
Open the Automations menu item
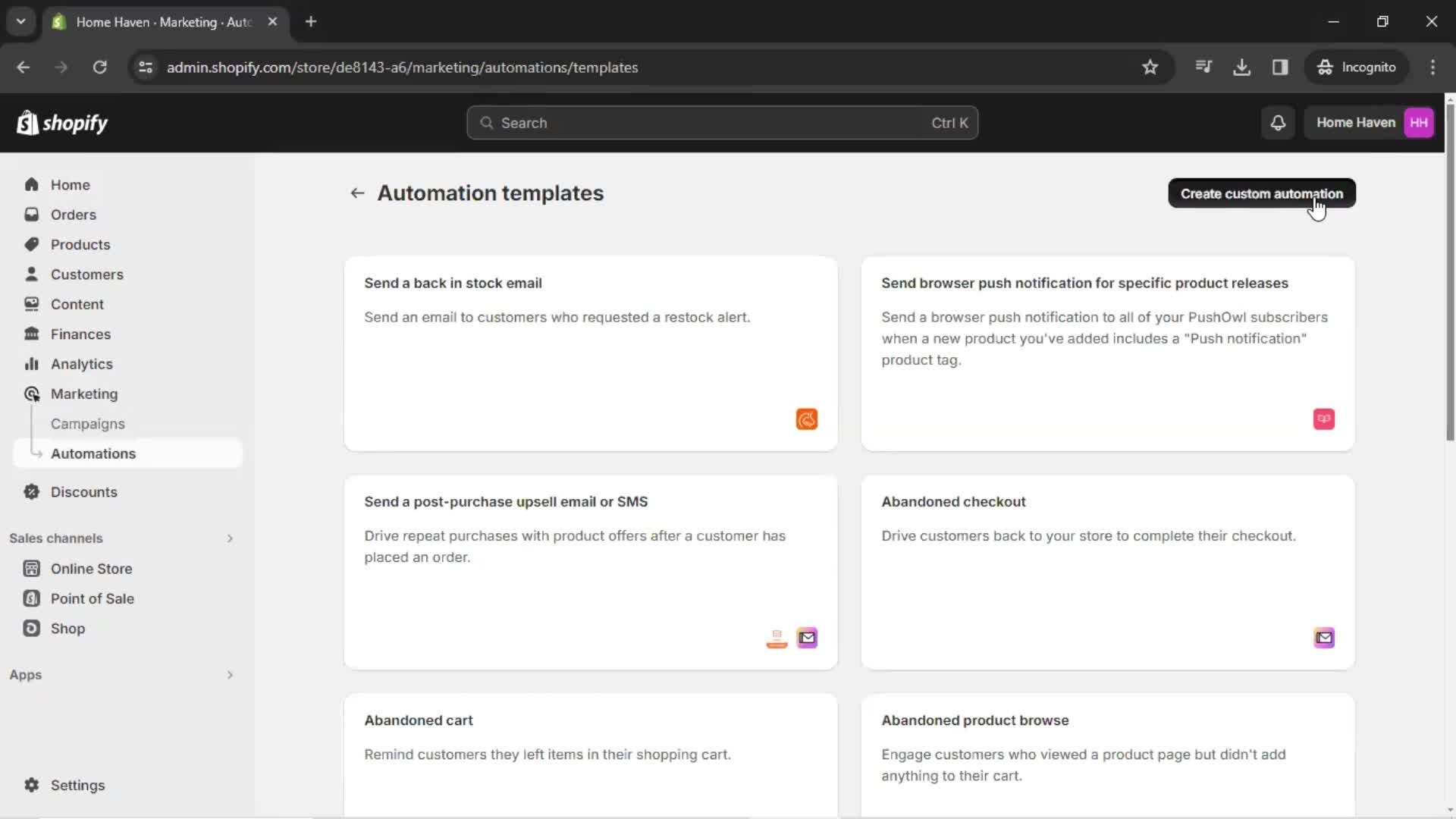pyautogui.click(x=93, y=453)
